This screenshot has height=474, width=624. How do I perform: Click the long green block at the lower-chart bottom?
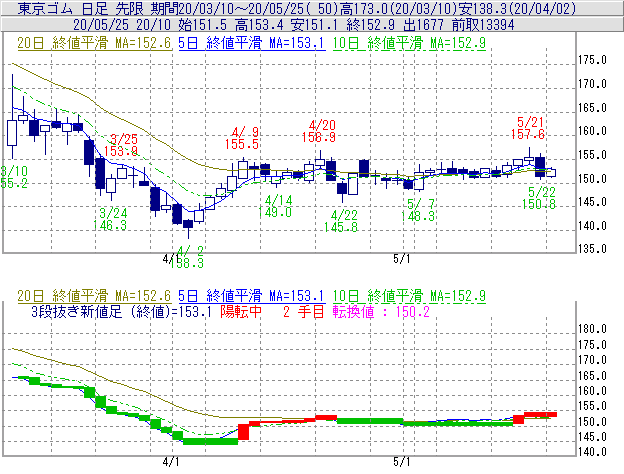pos(210,441)
